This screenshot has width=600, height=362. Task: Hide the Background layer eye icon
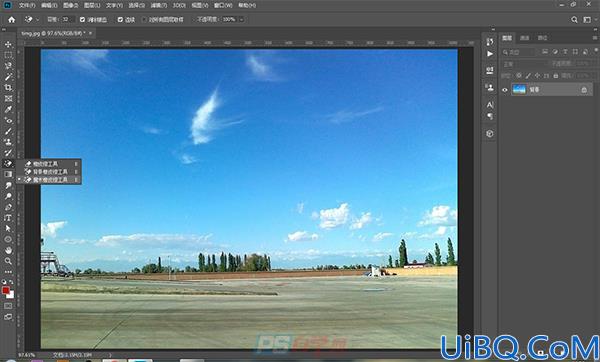pos(505,90)
